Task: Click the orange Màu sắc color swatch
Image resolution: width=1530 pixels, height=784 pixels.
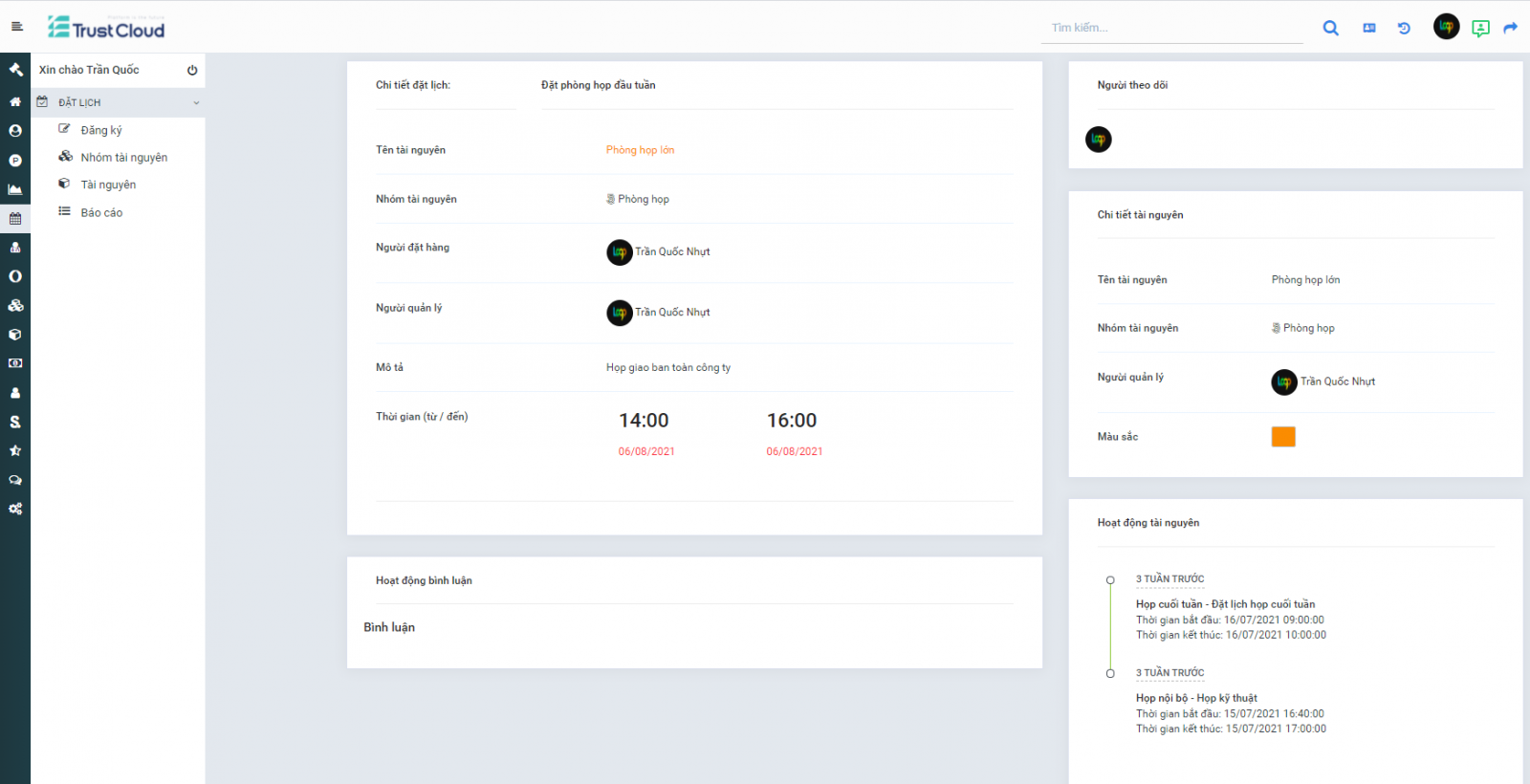Action: tap(1282, 437)
